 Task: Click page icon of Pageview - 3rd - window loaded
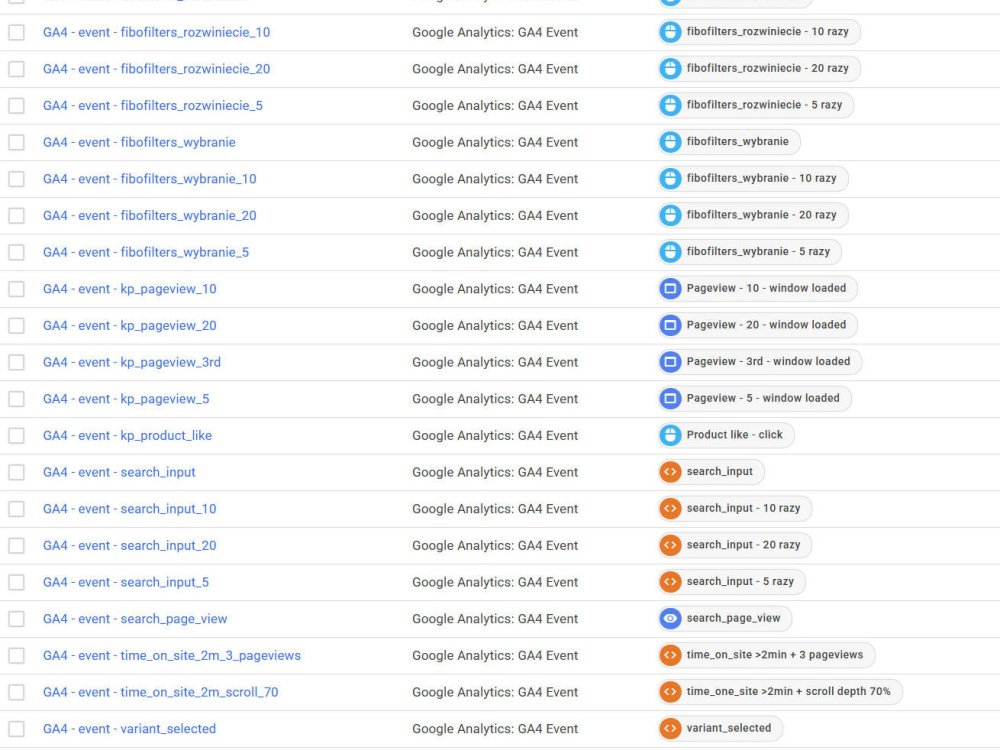coord(670,362)
